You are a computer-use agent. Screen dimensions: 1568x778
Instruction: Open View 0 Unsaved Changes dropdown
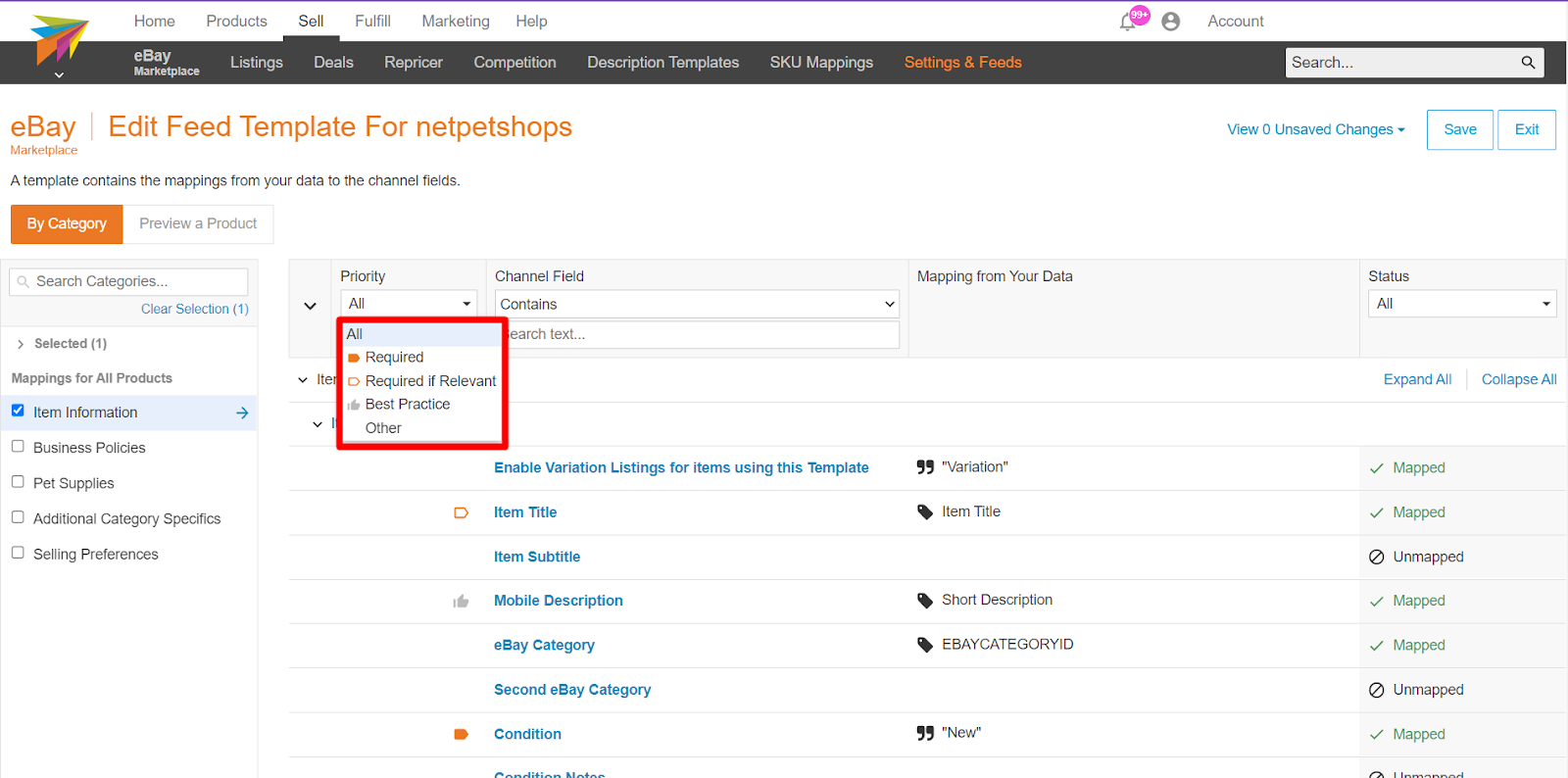tap(1316, 129)
